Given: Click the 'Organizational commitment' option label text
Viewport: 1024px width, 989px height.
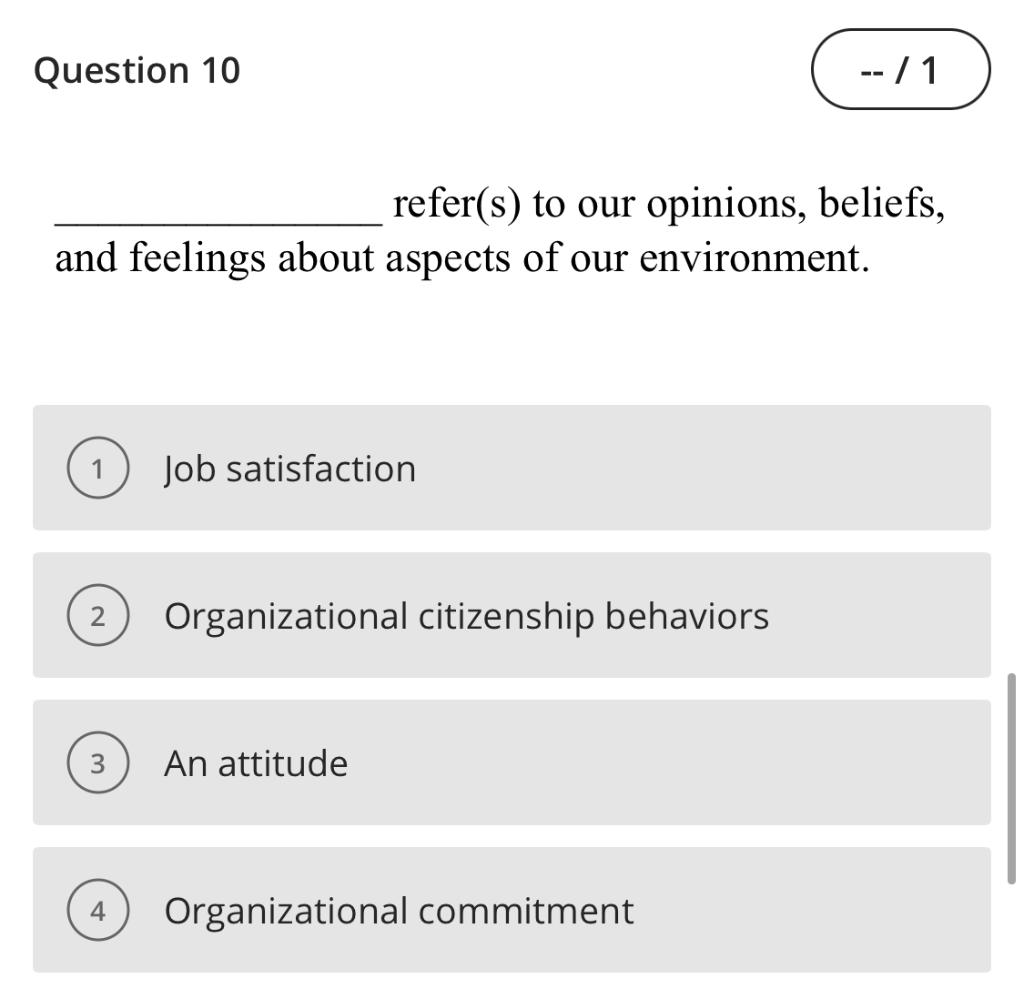Looking at the screenshot, I should (398, 910).
